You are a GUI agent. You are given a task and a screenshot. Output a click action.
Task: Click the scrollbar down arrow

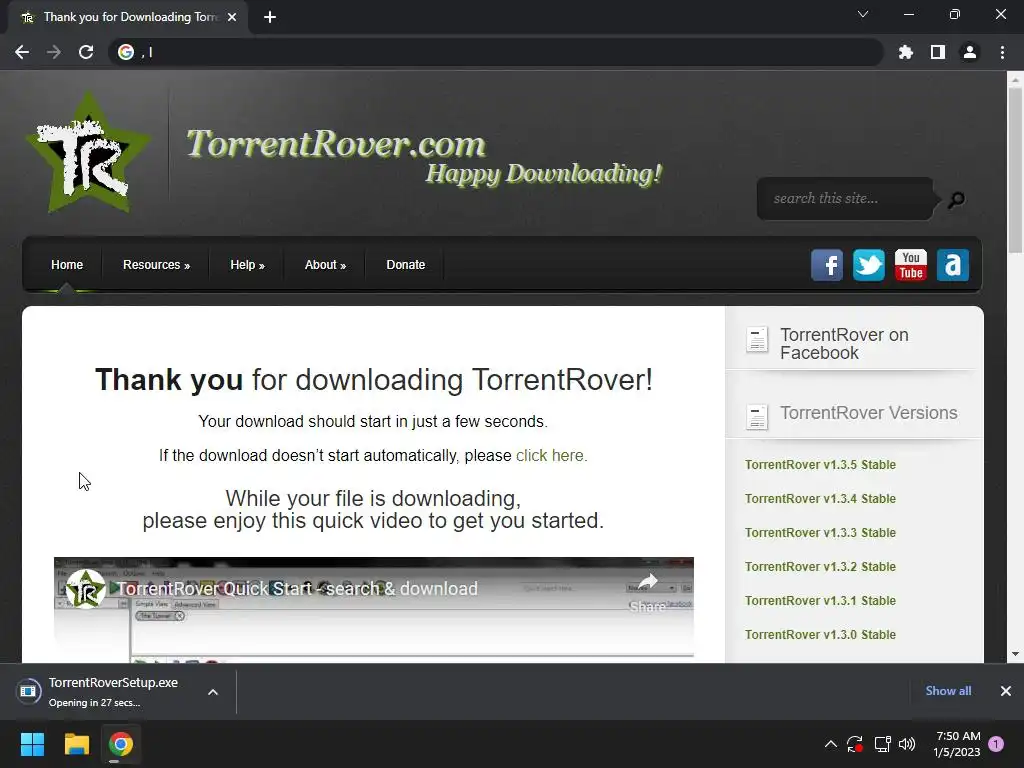click(1015, 653)
